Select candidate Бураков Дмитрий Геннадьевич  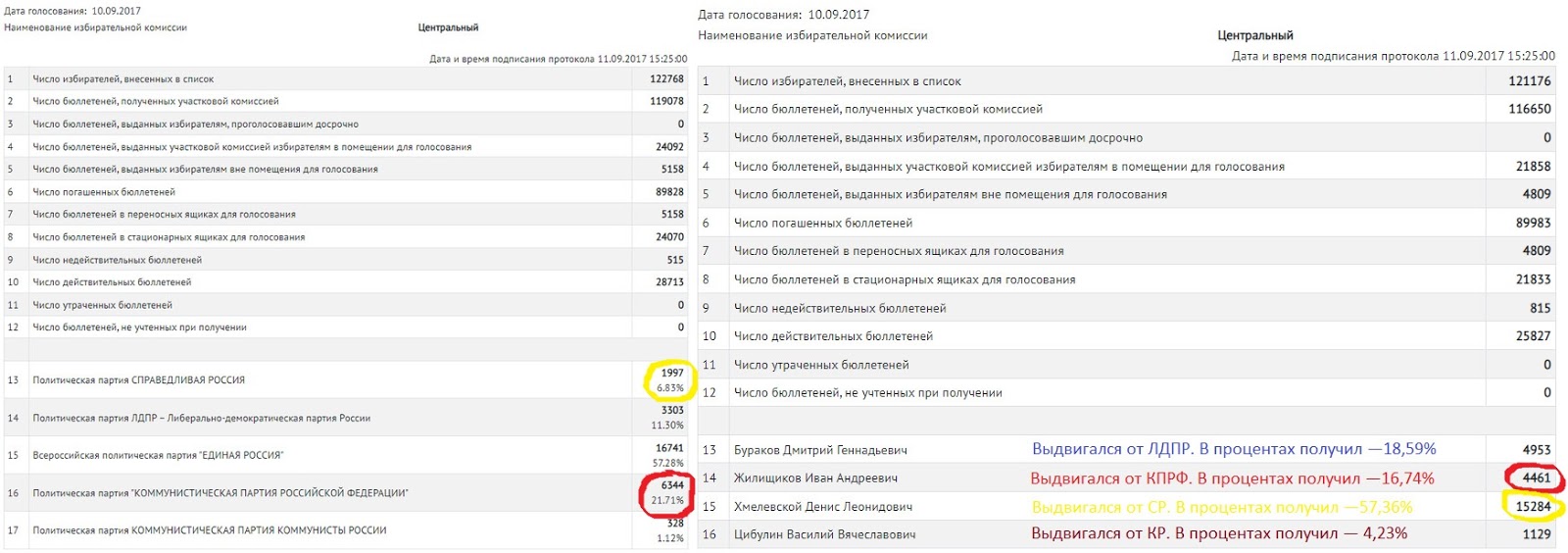[819, 450]
